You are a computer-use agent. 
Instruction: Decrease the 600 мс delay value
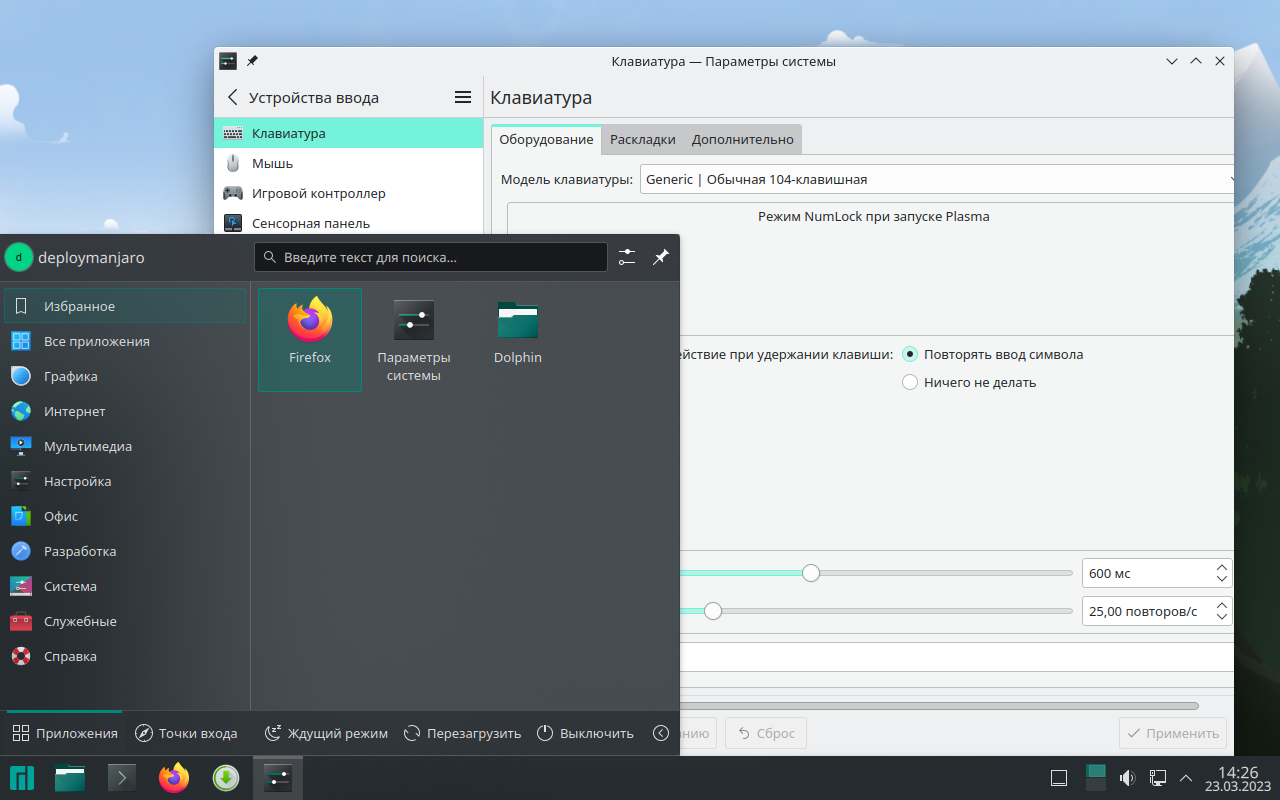point(1221,580)
